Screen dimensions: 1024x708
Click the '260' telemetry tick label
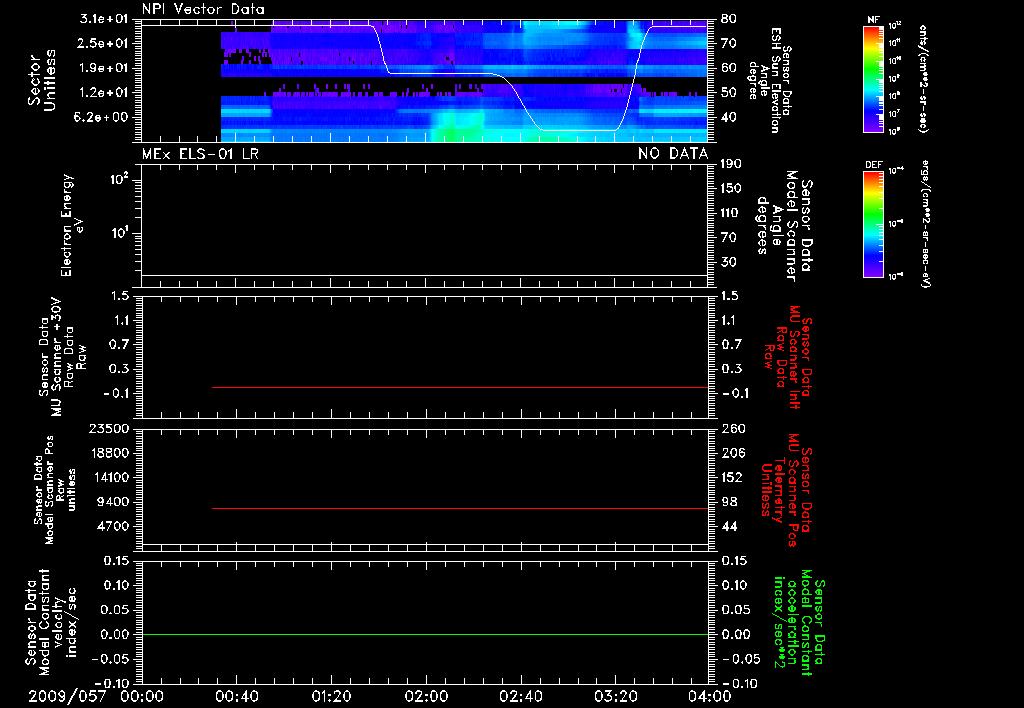tap(731, 429)
